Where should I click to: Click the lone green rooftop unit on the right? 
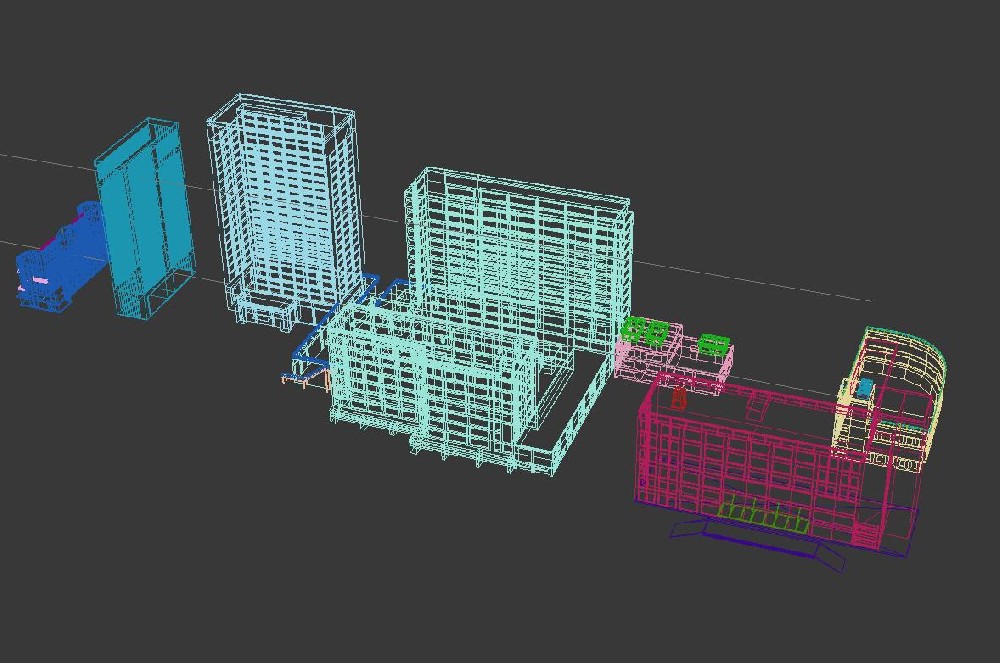coord(713,344)
